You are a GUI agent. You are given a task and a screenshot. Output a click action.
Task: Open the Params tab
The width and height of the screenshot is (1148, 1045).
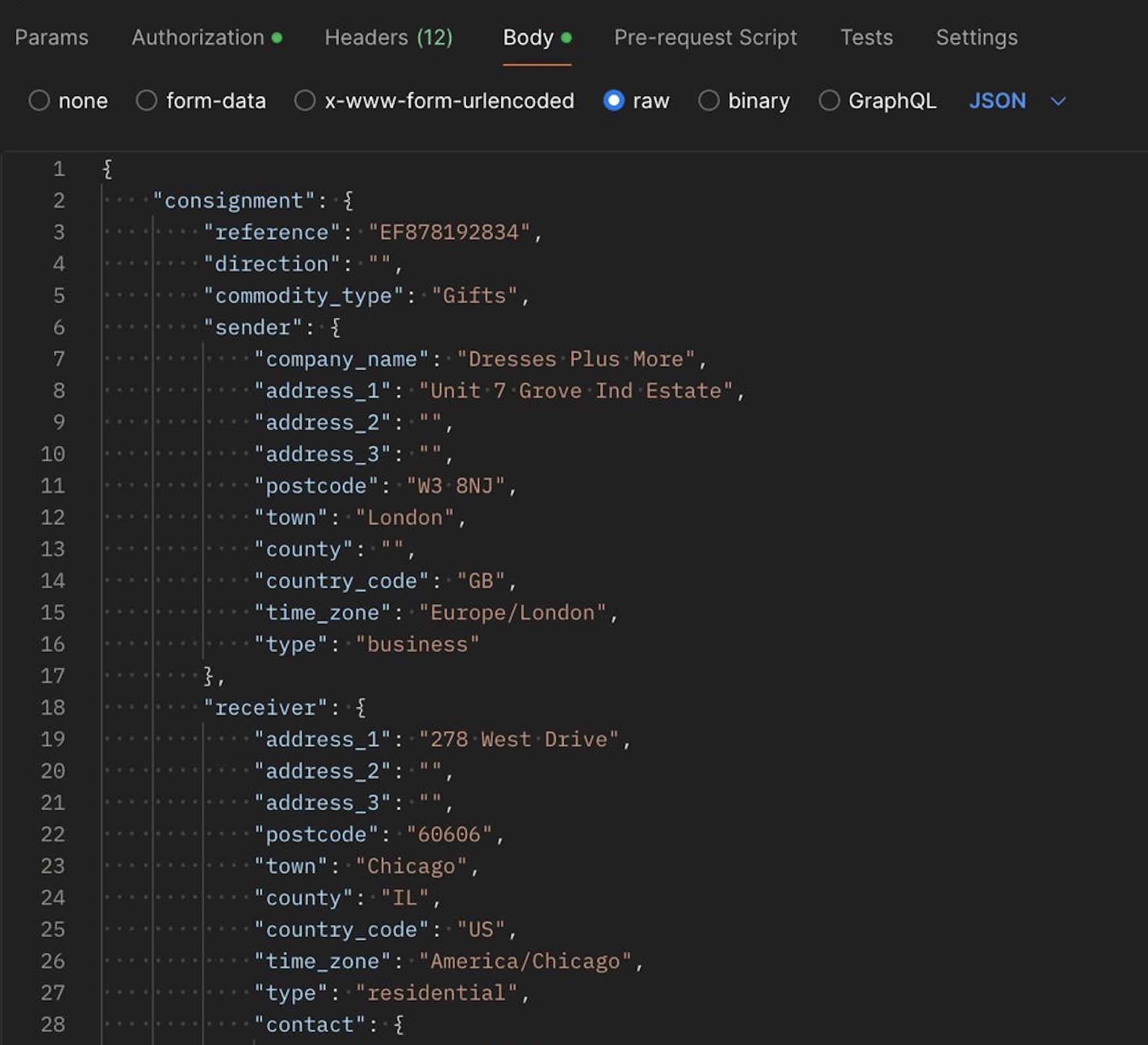tap(51, 38)
